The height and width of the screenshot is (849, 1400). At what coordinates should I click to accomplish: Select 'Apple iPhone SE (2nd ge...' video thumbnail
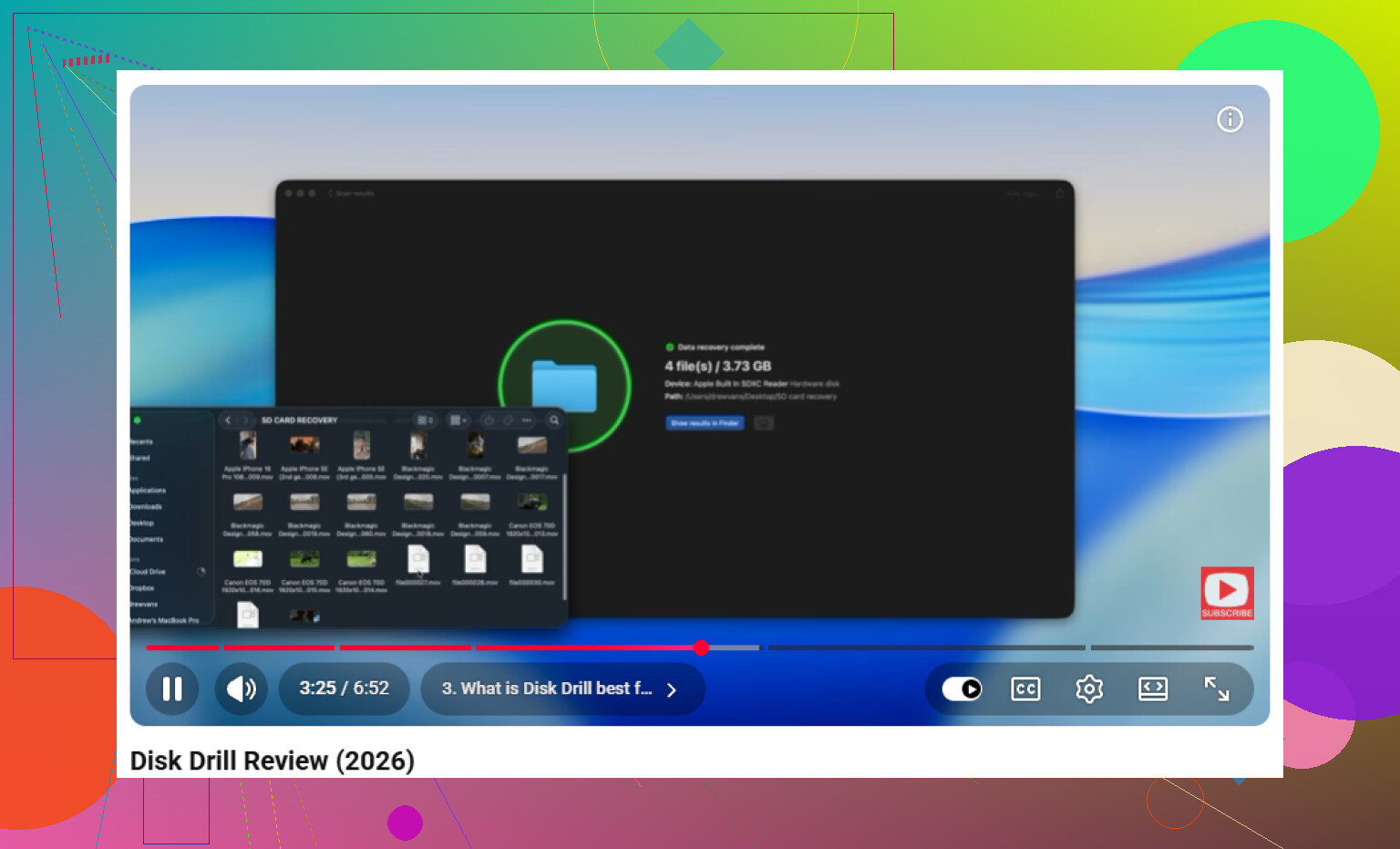pyautogui.click(x=304, y=444)
